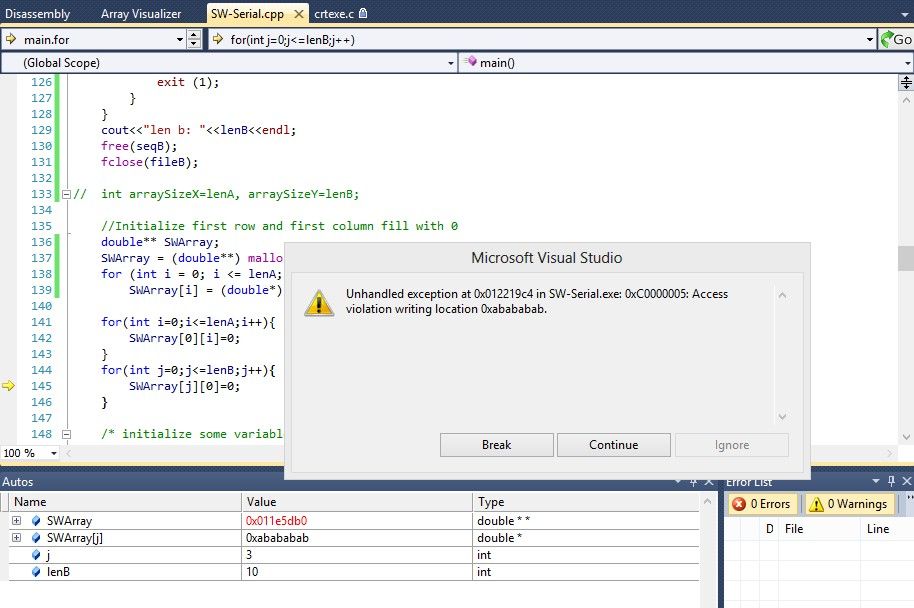Viewport: 914px width, 608px height.
Task: Toggle the 0 Warnings filter button
Action: (x=849, y=504)
